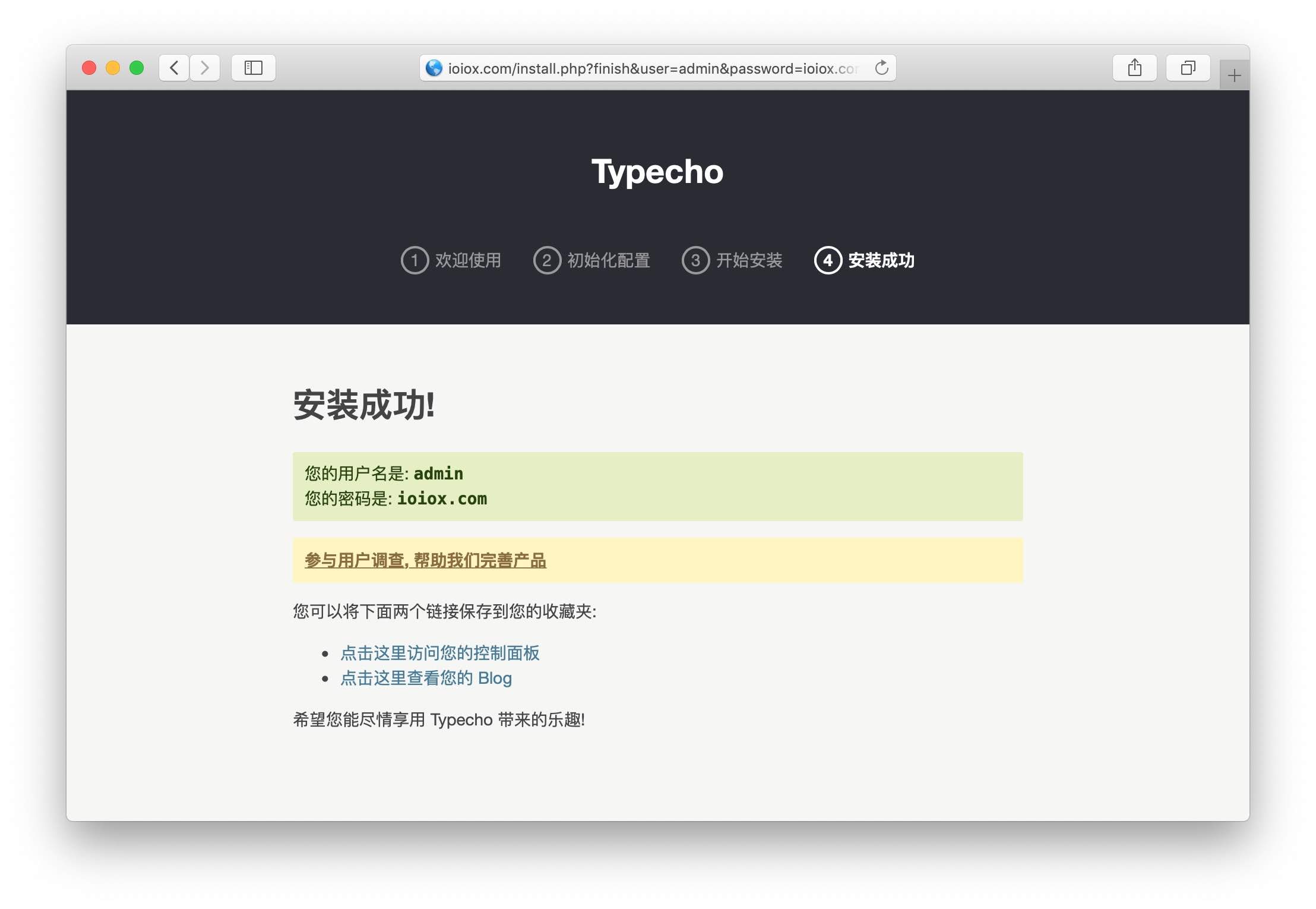This screenshot has height=909, width=1316.
Task: Open a new tab with plus button
Action: tap(1234, 75)
